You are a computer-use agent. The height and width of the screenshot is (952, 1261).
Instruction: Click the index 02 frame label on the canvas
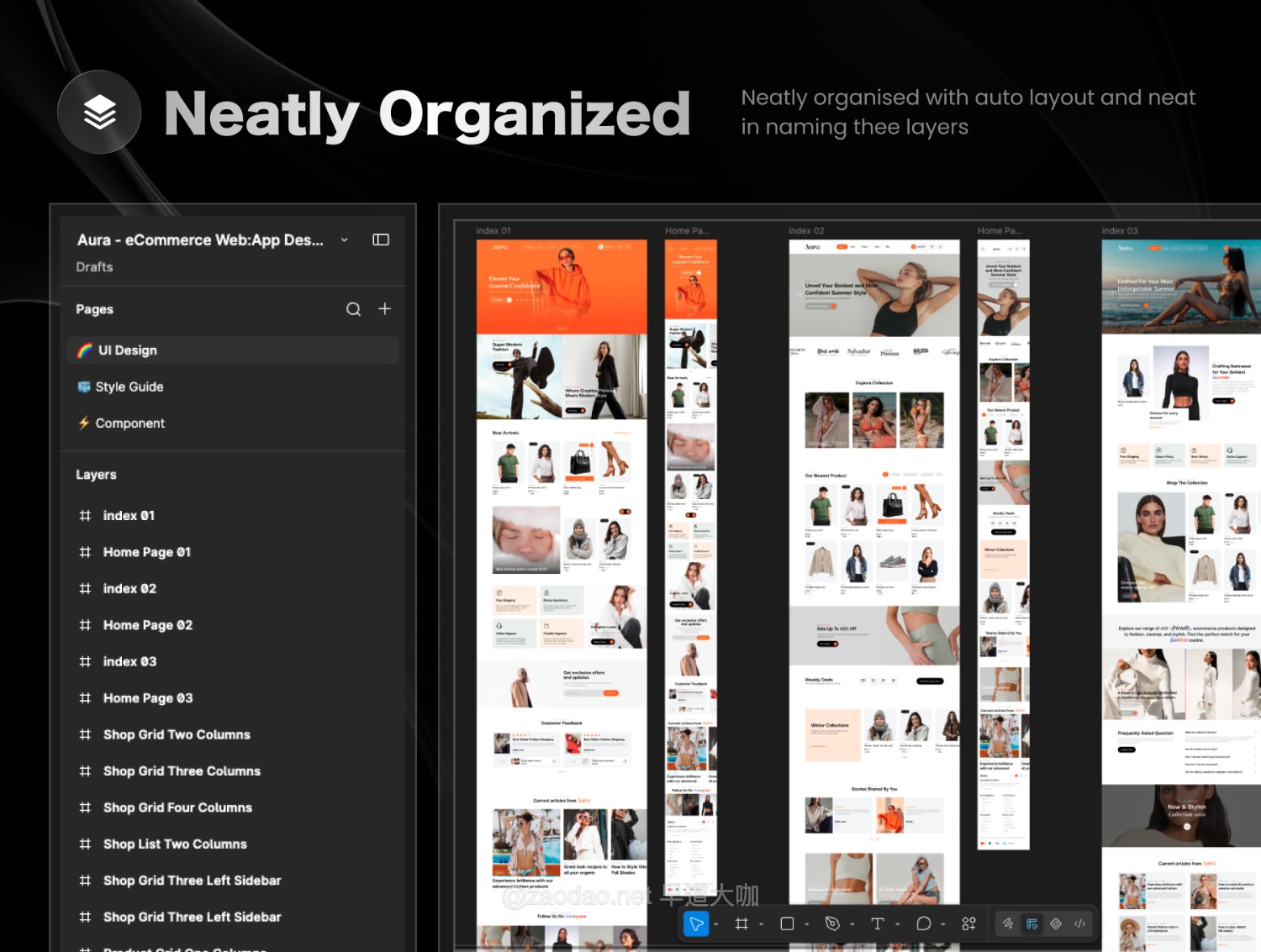click(806, 231)
